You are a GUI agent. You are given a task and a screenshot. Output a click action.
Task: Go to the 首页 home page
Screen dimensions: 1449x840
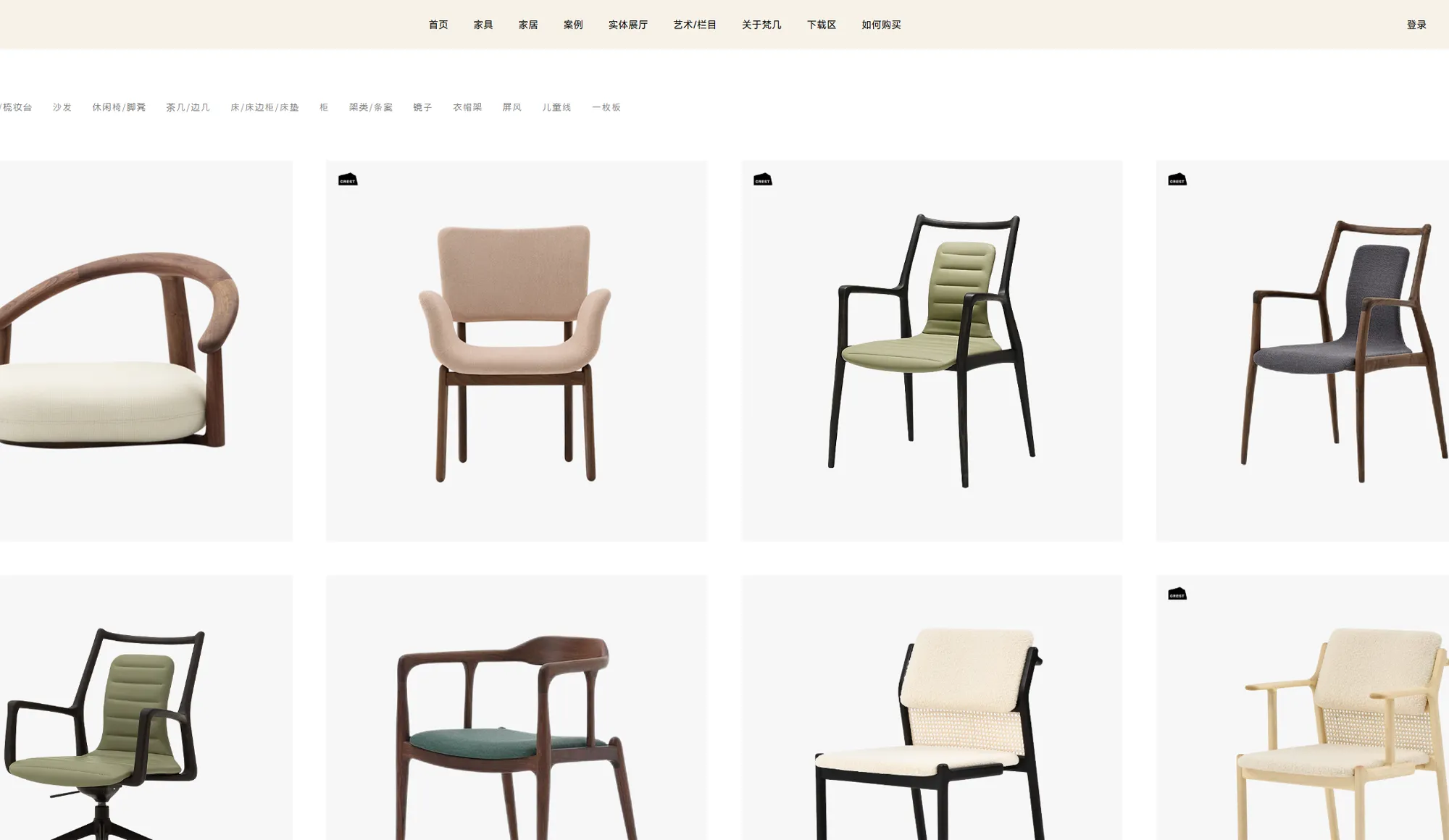point(438,25)
